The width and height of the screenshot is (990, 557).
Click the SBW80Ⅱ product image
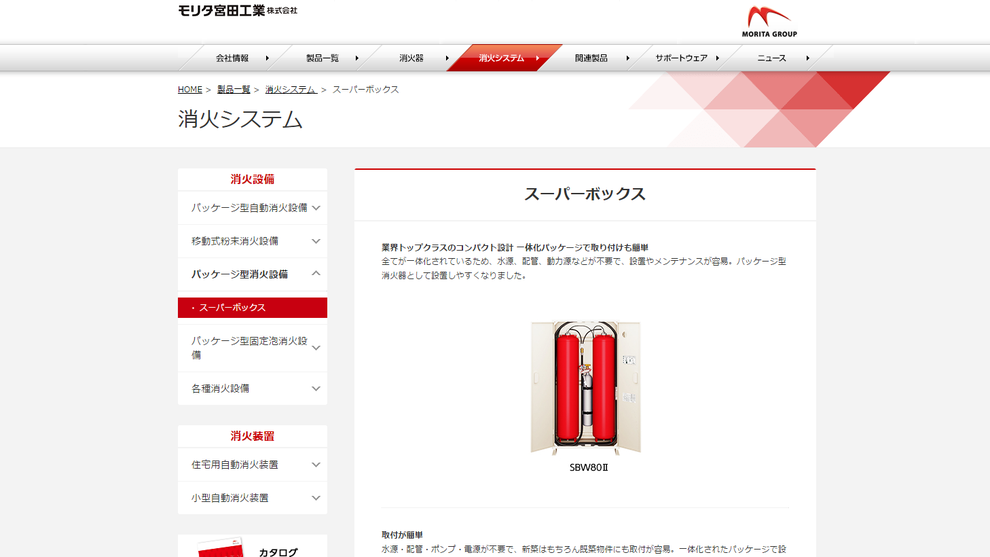586,387
